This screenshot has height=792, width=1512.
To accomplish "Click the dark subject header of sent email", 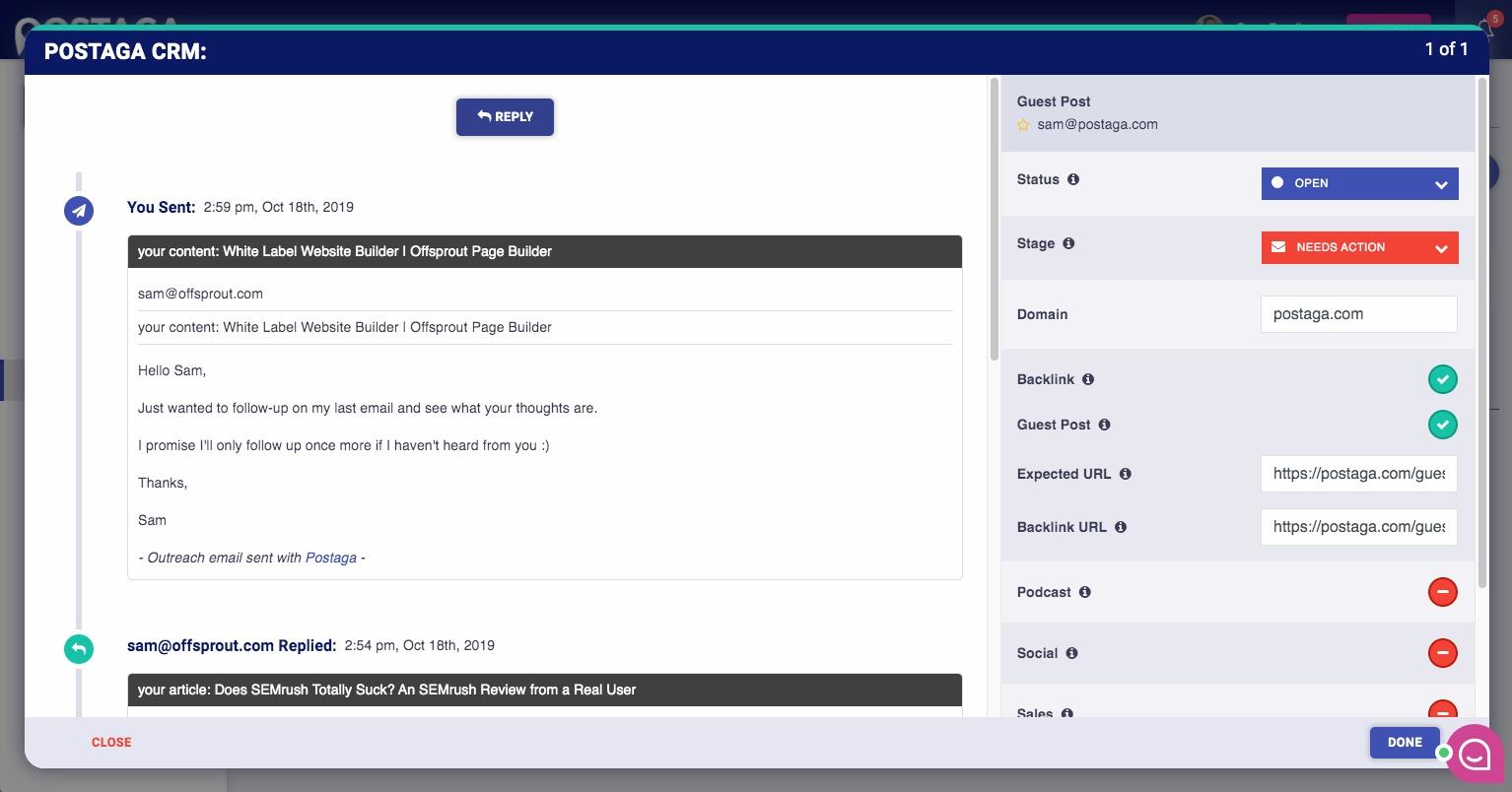I will pos(544,251).
